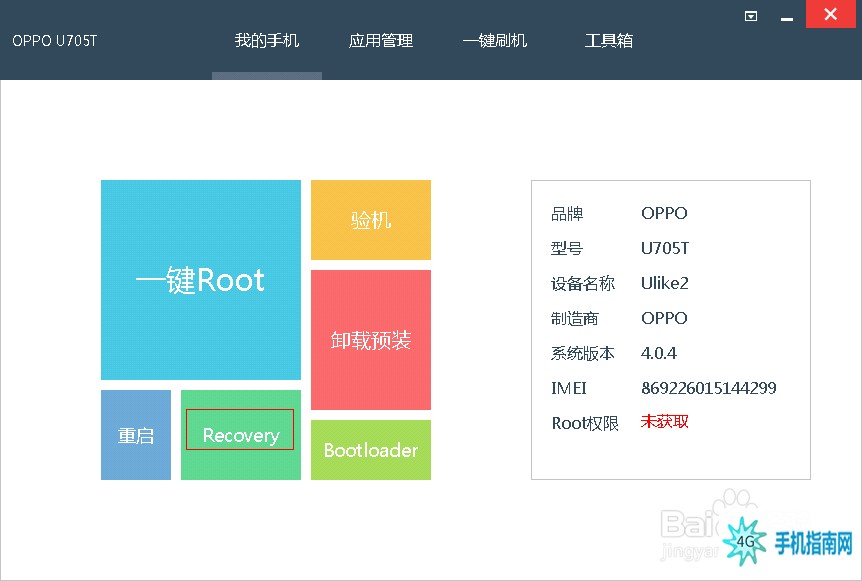The image size is (862, 581).
Task: Click the red 未获取 Root status text
Action: click(664, 422)
